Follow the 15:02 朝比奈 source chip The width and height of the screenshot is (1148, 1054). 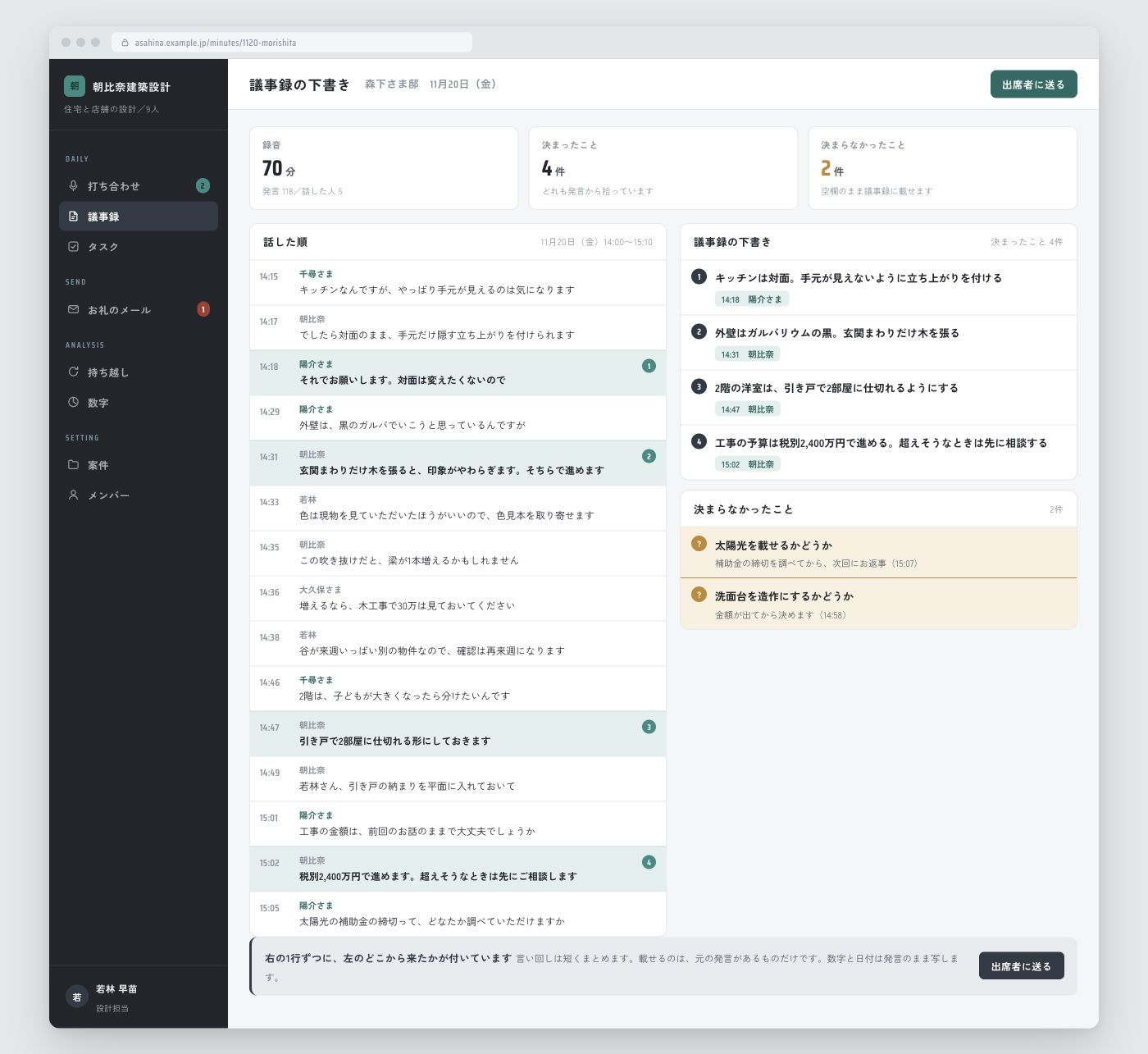[x=747, y=464]
